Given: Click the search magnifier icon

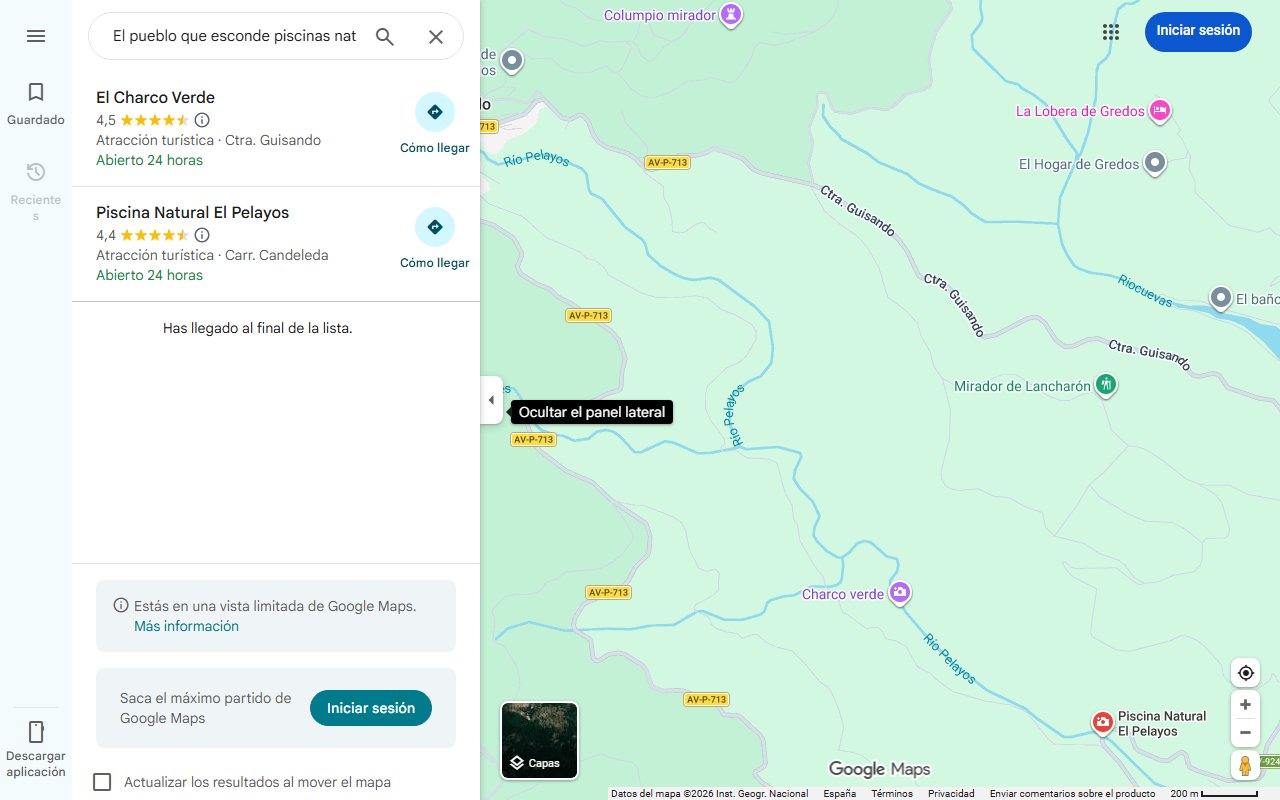Looking at the screenshot, I should point(385,36).
